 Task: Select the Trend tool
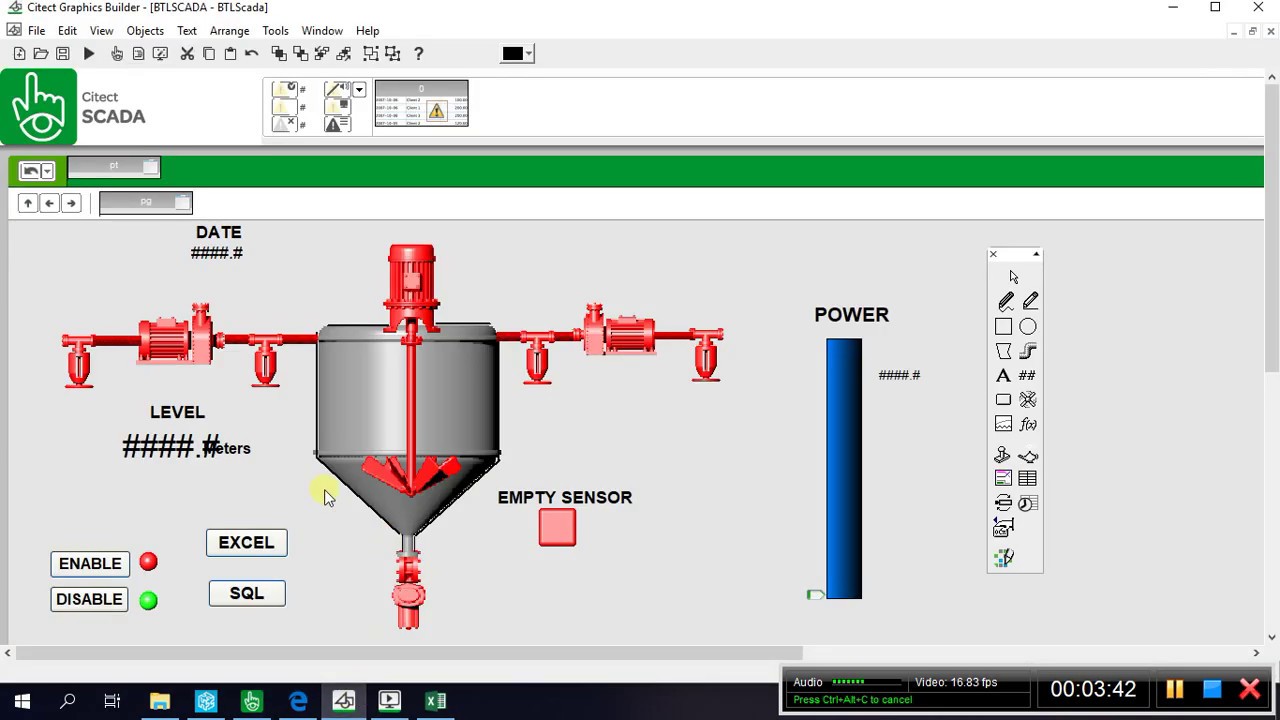point(1003,424)
